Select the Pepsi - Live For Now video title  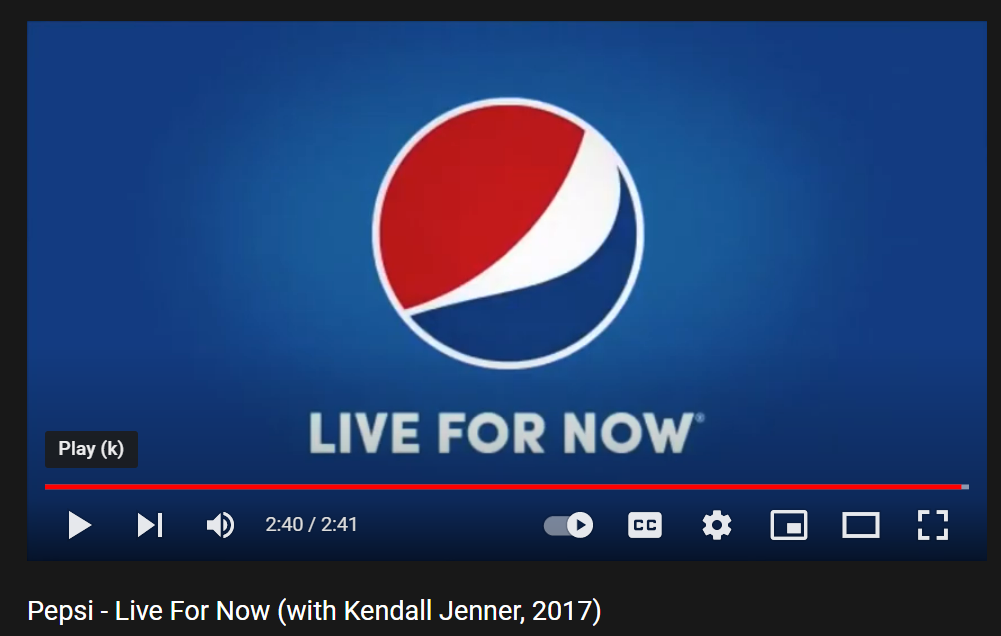point(314,611)
